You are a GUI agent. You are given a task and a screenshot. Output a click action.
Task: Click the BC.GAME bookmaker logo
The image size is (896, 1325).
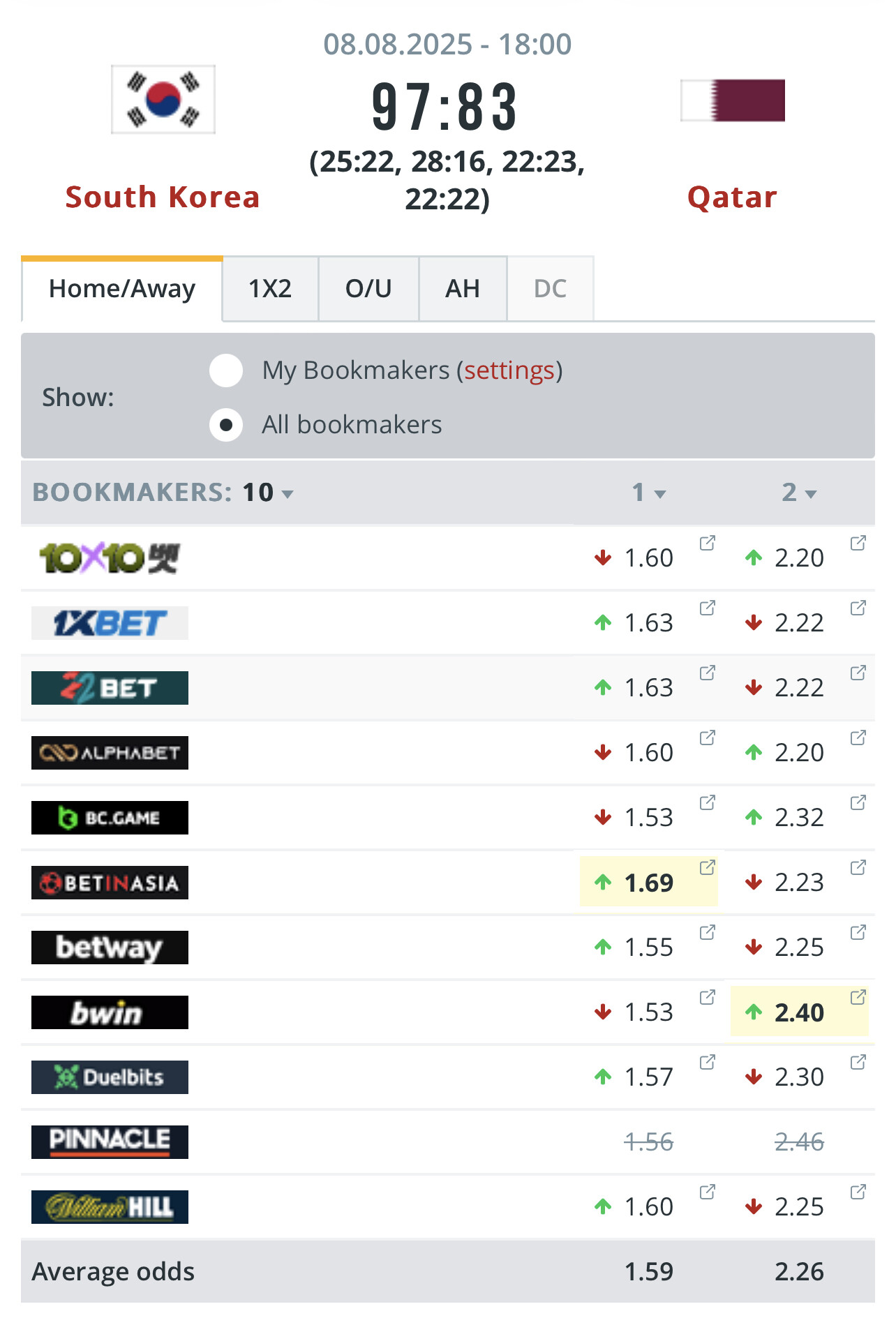coord(110,818)
